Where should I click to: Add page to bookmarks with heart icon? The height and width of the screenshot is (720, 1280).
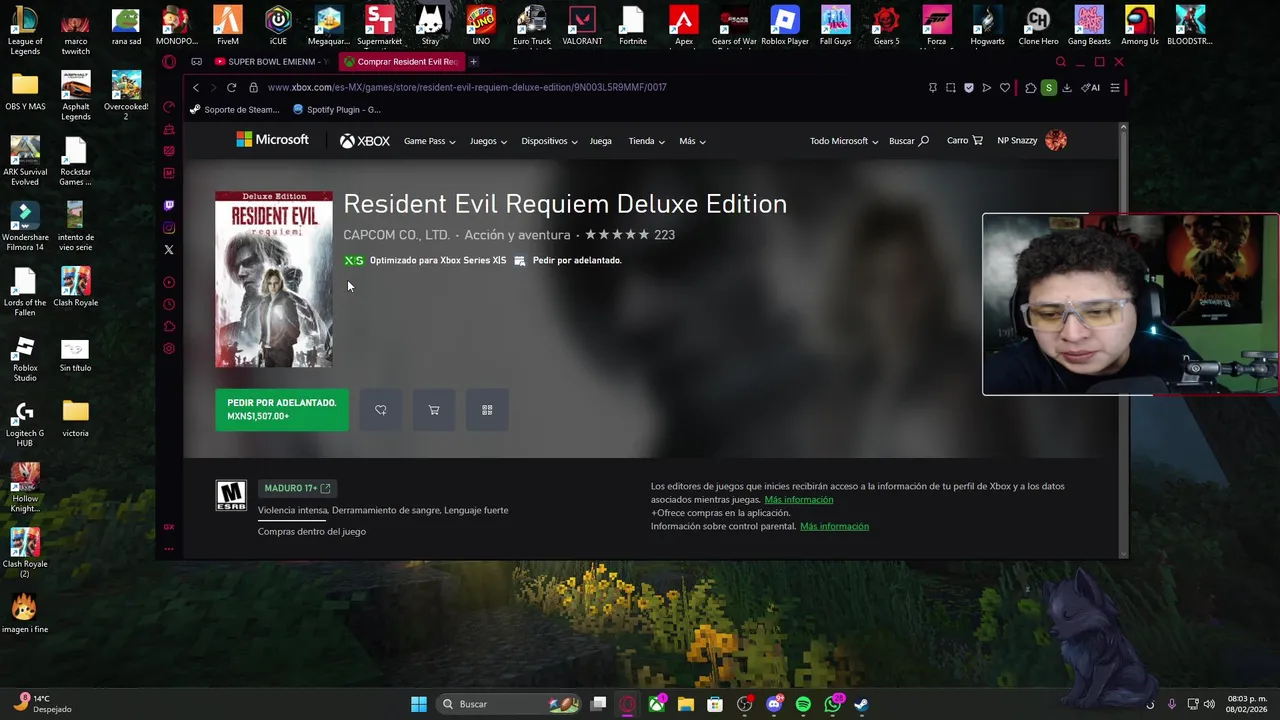pyautogui.click(x=1005, y=88)
